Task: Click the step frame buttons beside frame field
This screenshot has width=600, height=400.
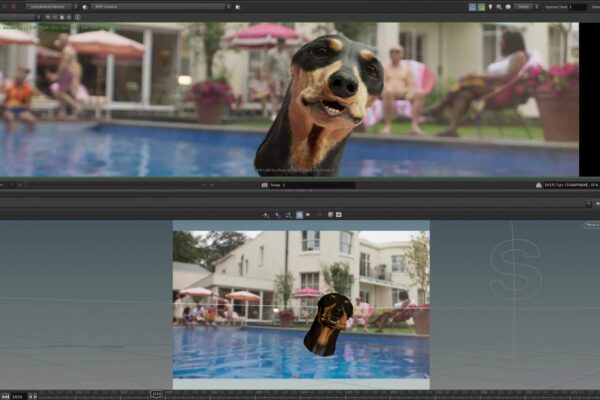Action: pos(33,397)
